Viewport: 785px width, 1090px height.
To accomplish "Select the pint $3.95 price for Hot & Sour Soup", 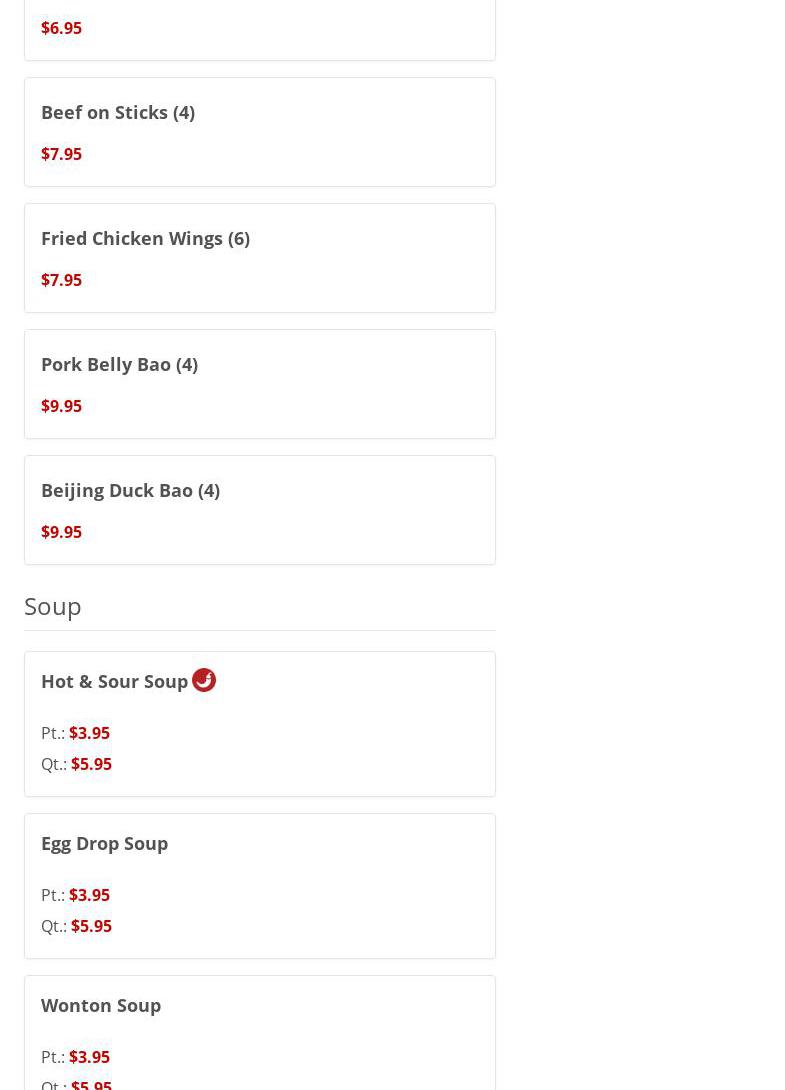I will click(89, 733).
